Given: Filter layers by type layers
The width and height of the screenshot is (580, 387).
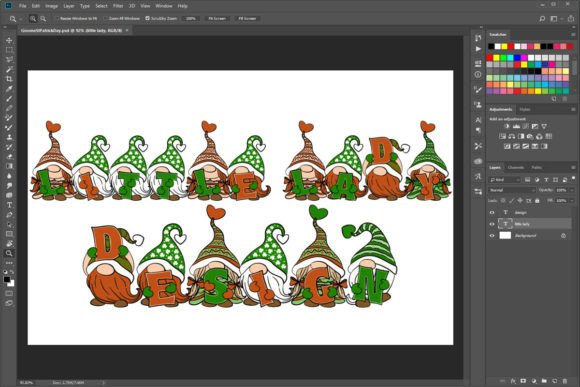Looking at the screenshot, I should (x=546, y=180).
